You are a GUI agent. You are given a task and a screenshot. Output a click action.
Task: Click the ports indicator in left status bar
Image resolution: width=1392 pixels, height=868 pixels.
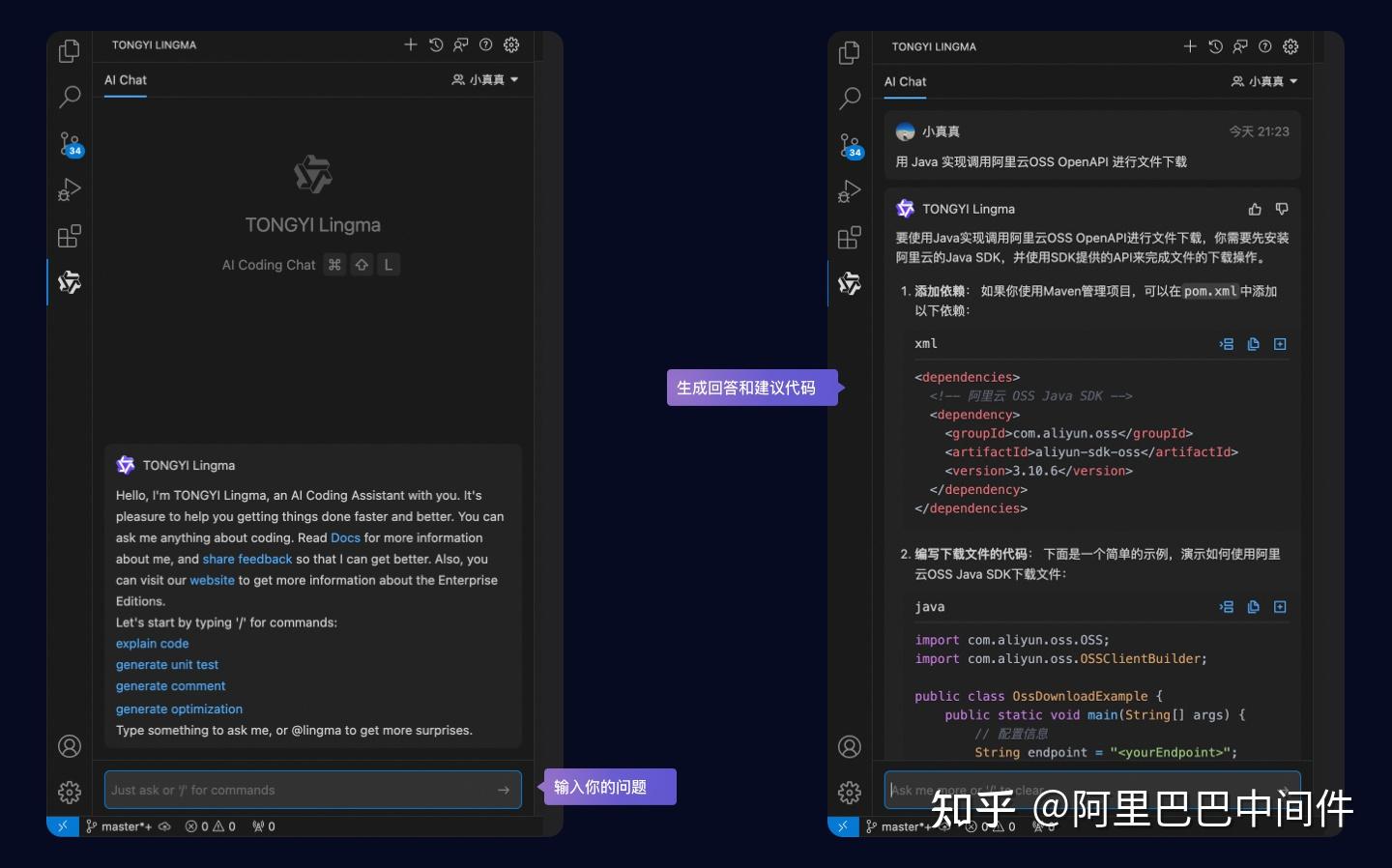tap(264, 826)
